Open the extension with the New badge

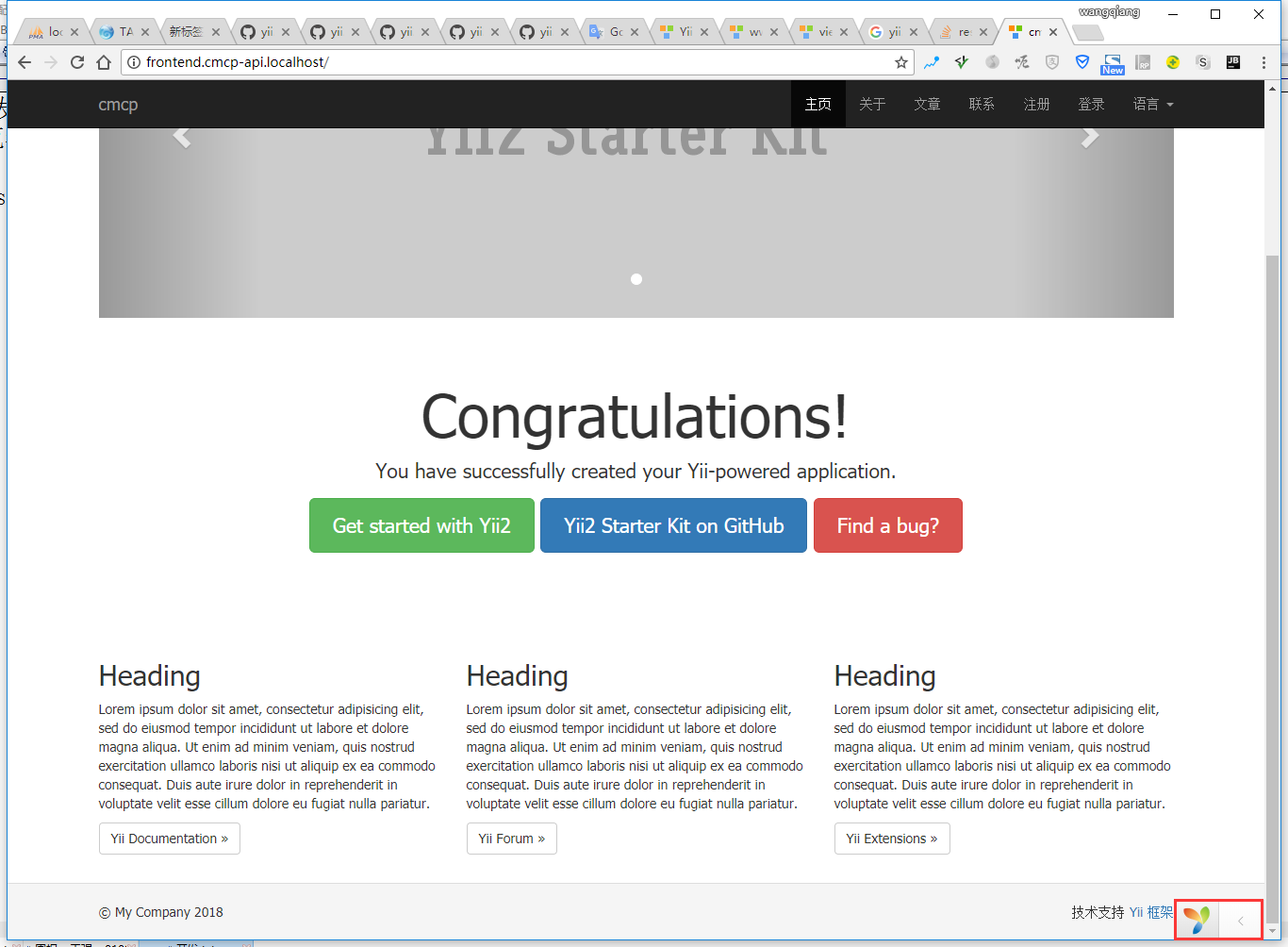[1113, 63]
